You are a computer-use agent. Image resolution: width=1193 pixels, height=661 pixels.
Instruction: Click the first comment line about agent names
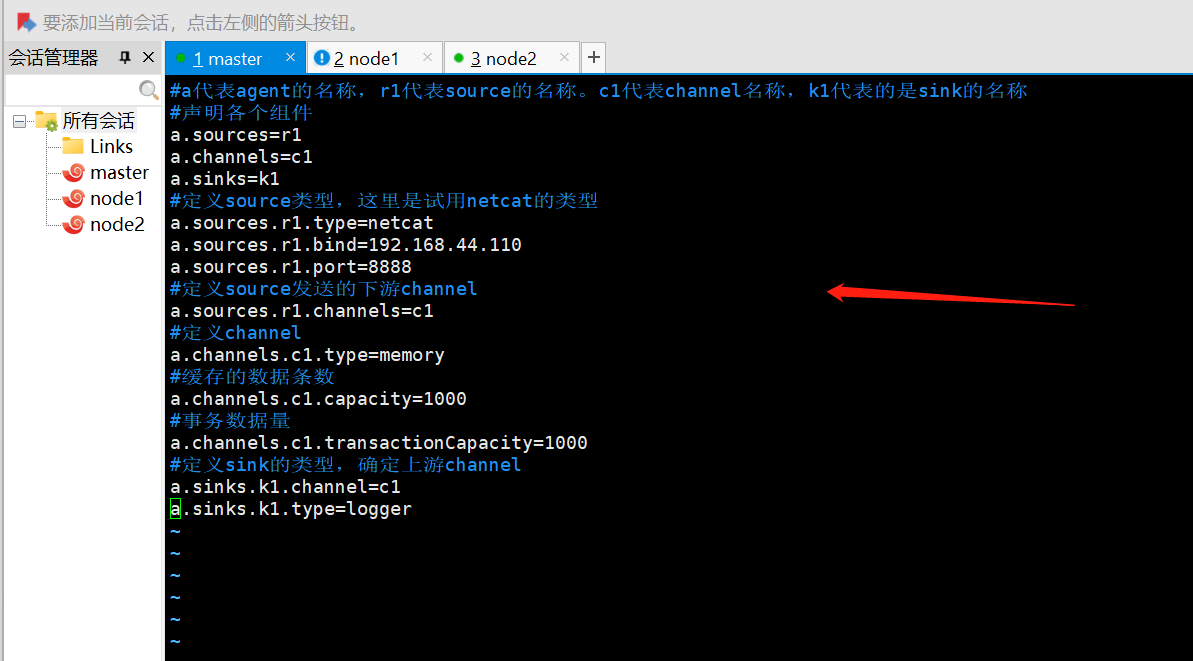599,91
